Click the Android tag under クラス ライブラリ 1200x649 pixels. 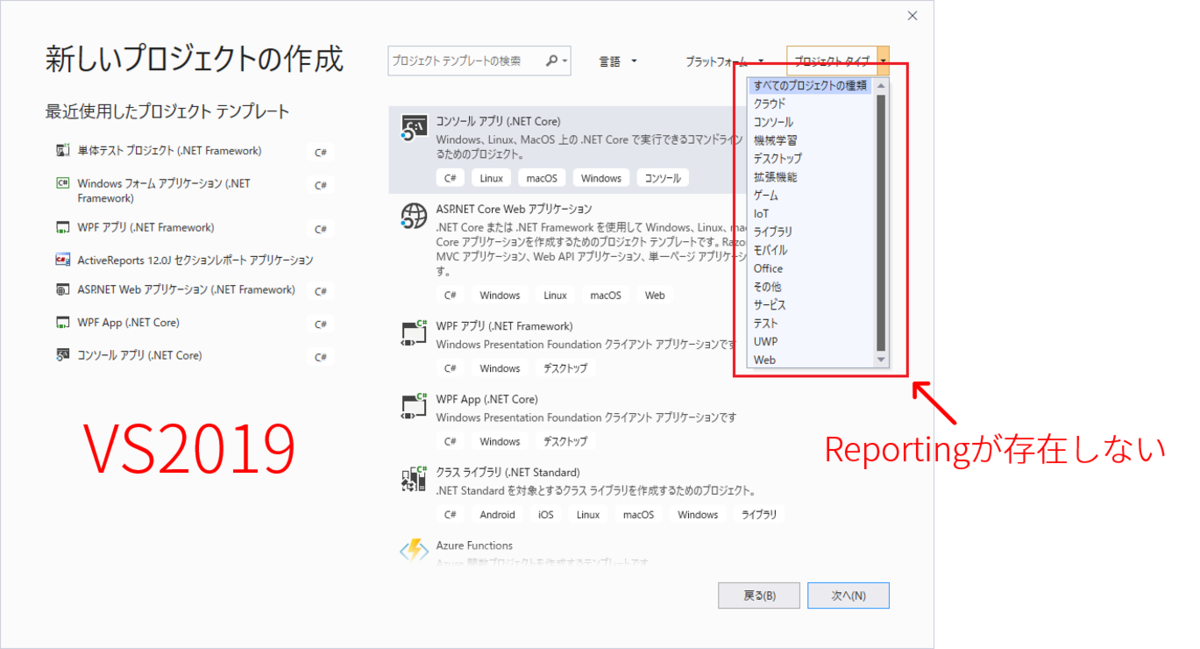coord(497,514)
